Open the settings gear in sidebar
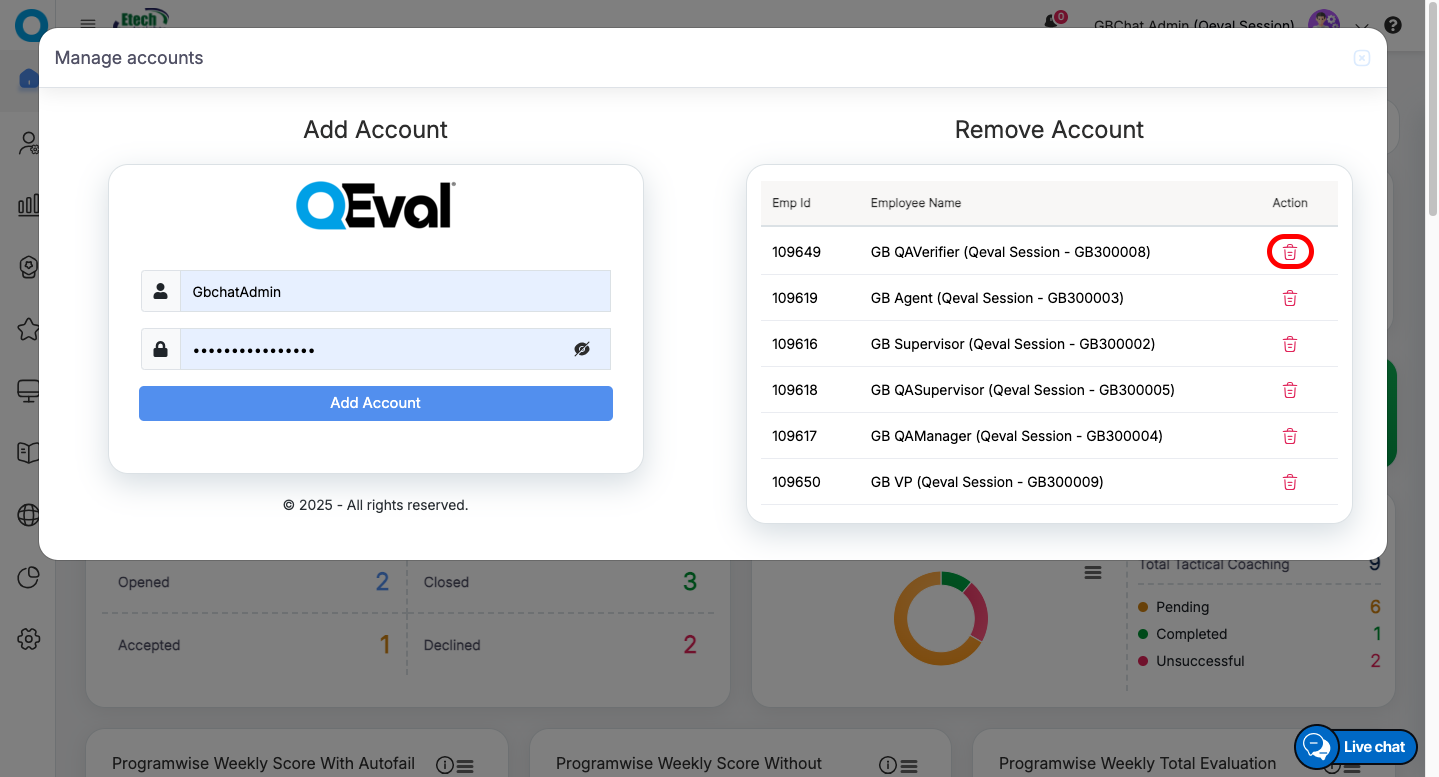This screenshot has height=777, width=1439. coord(28,639)
